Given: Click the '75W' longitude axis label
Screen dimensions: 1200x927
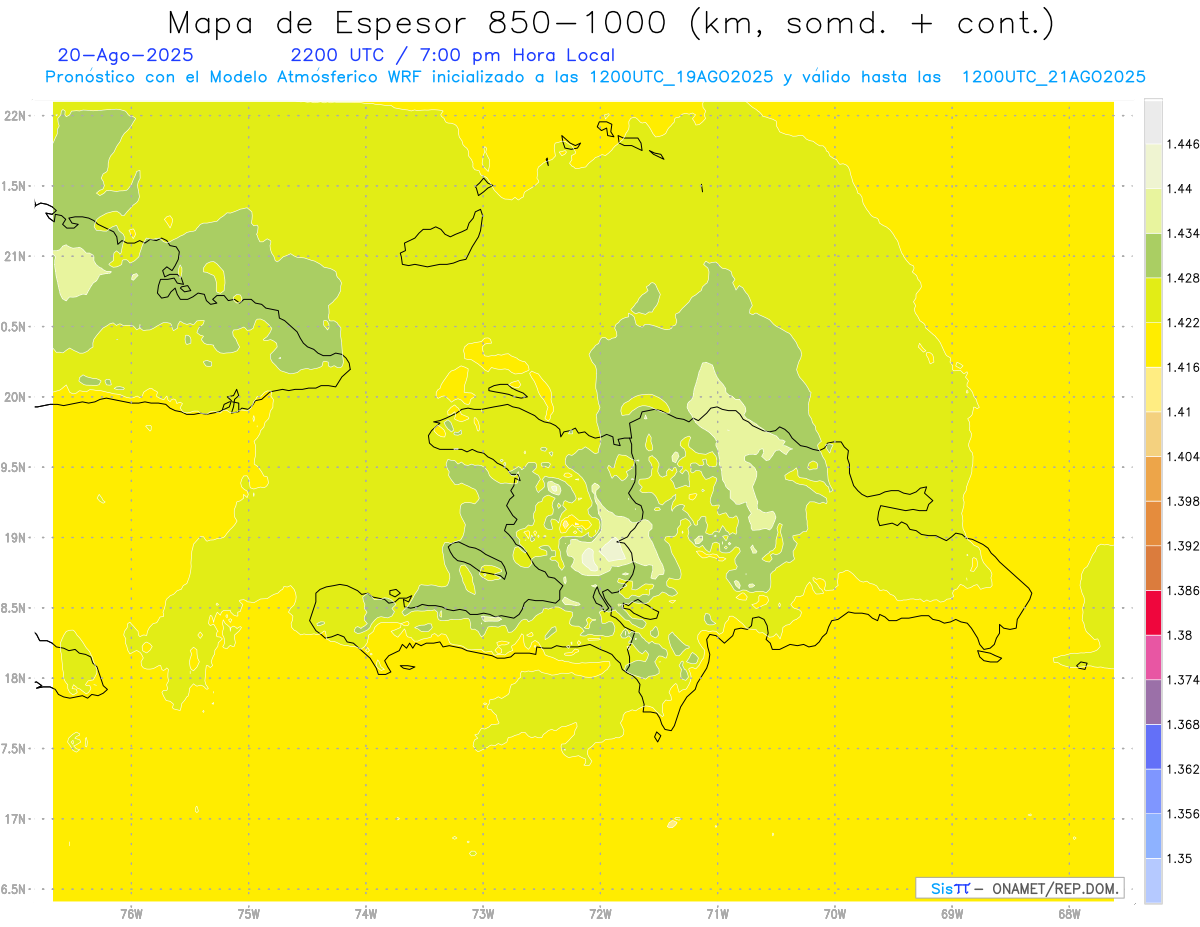Looking at the screenshot, I should coord(248,913).
